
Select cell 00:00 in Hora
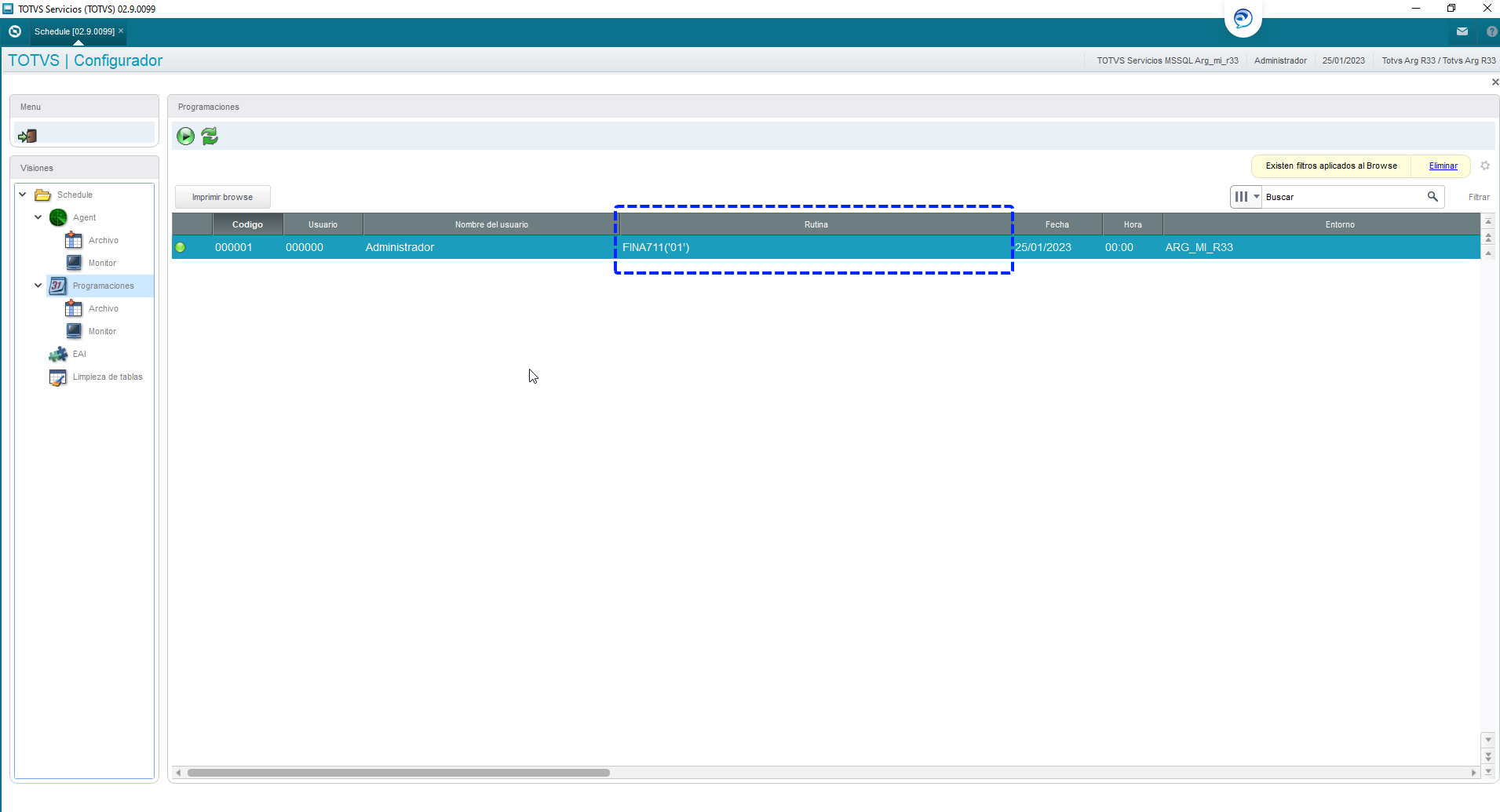(x=1133, y=247)
